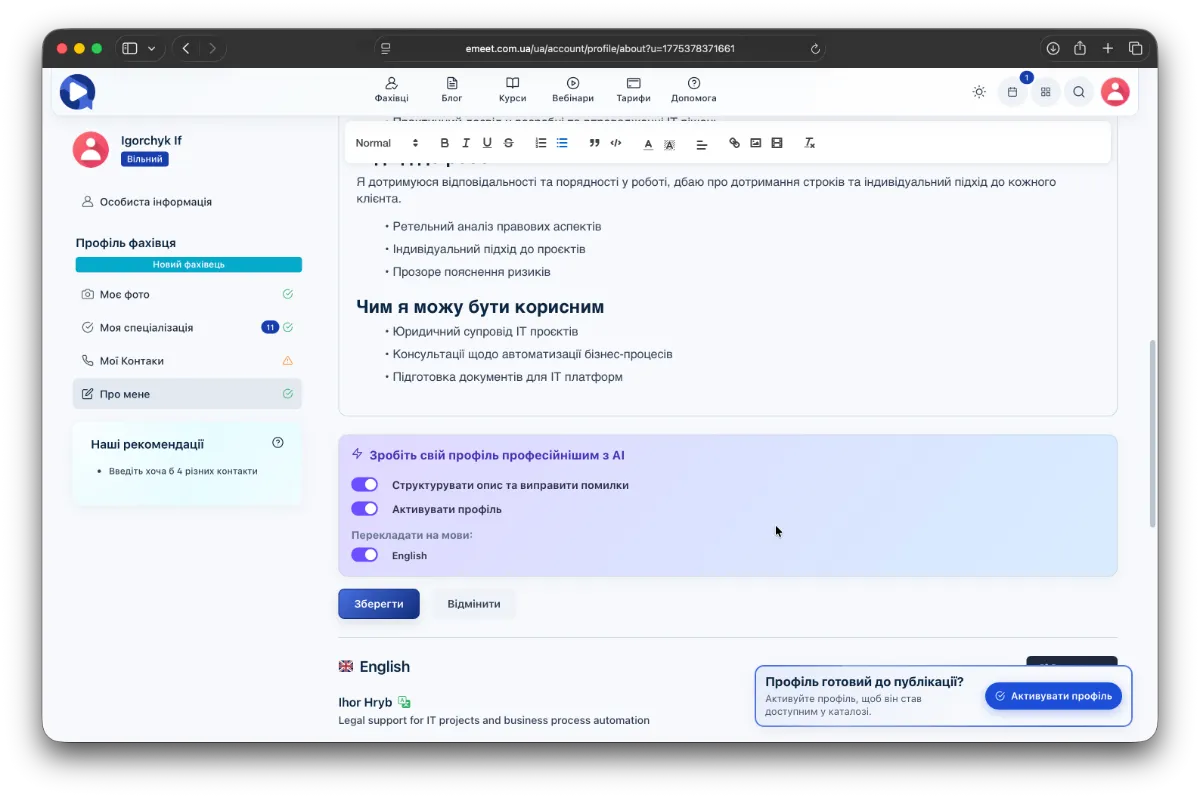The image size is (1200, 798).
Task: Open the Normal heading style dropdown
Action: coord(384,143)
